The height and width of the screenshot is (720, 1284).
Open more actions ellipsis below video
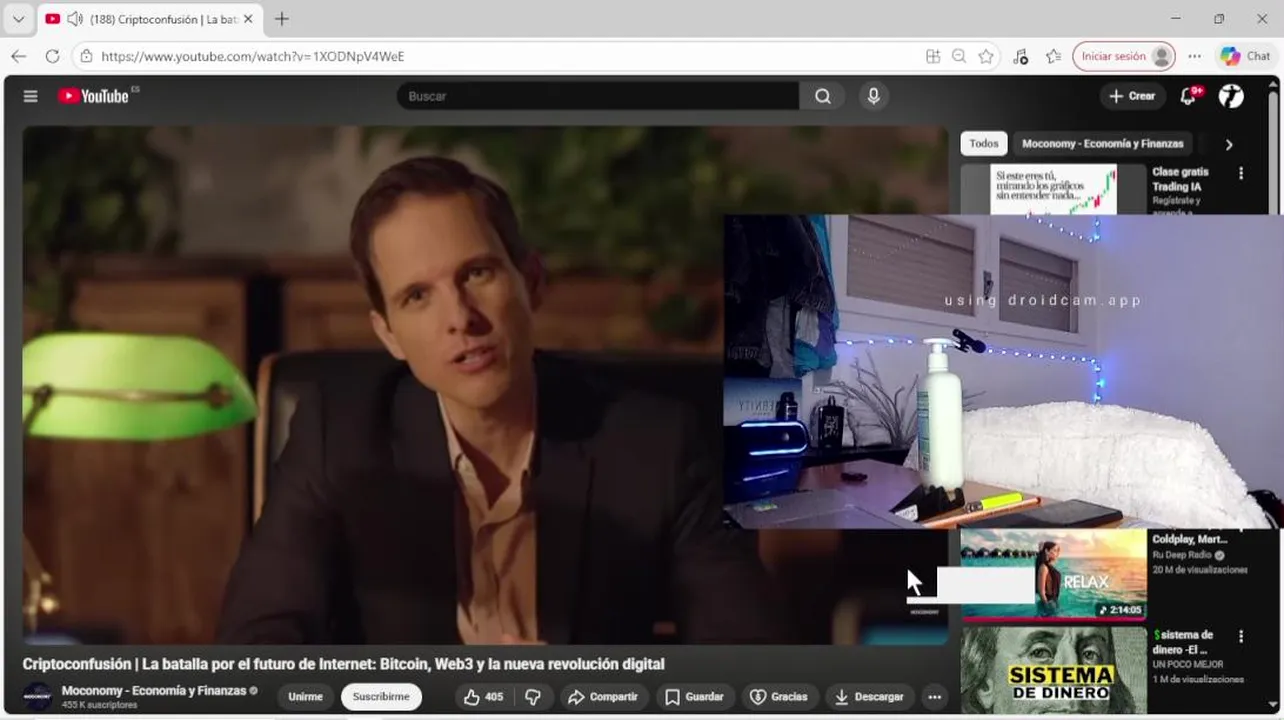[934, 697]
